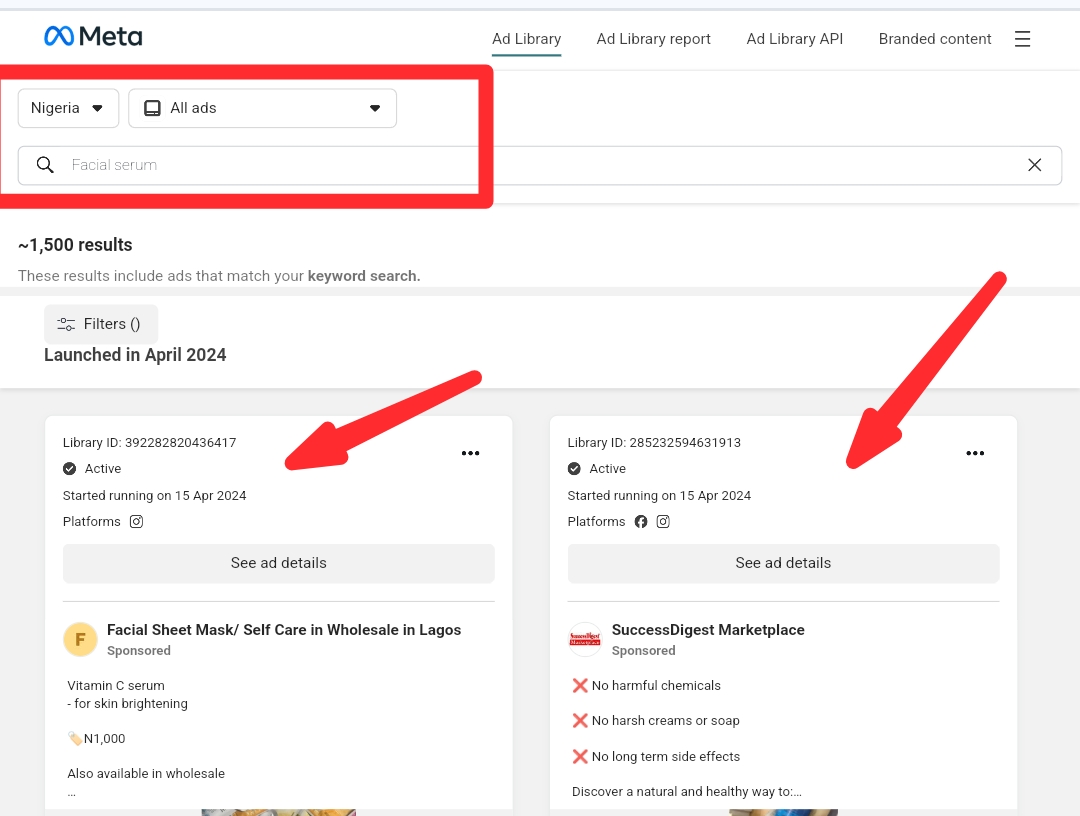Screen dimensions: 1080x816
Task: Open the three-dot menu on ad 392282820436417
Action: click(x=470, y=453)
